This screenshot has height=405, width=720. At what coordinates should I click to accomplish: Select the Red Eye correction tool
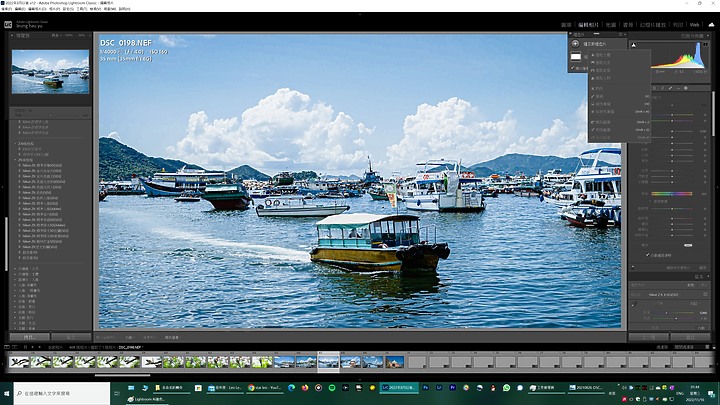click(678, 88)
